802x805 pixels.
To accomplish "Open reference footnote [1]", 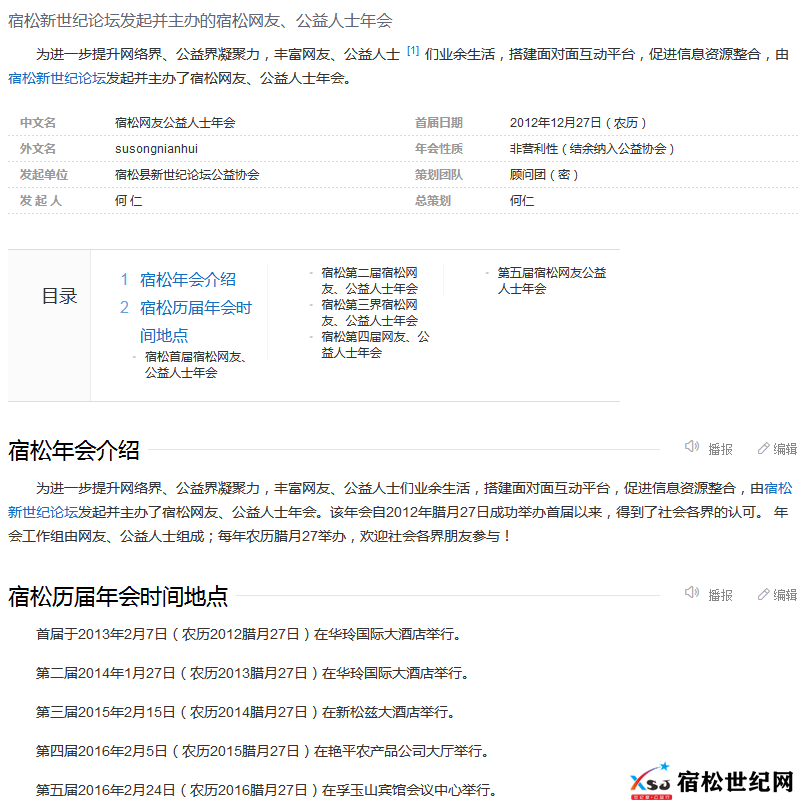I will click(x=413, y=51).
